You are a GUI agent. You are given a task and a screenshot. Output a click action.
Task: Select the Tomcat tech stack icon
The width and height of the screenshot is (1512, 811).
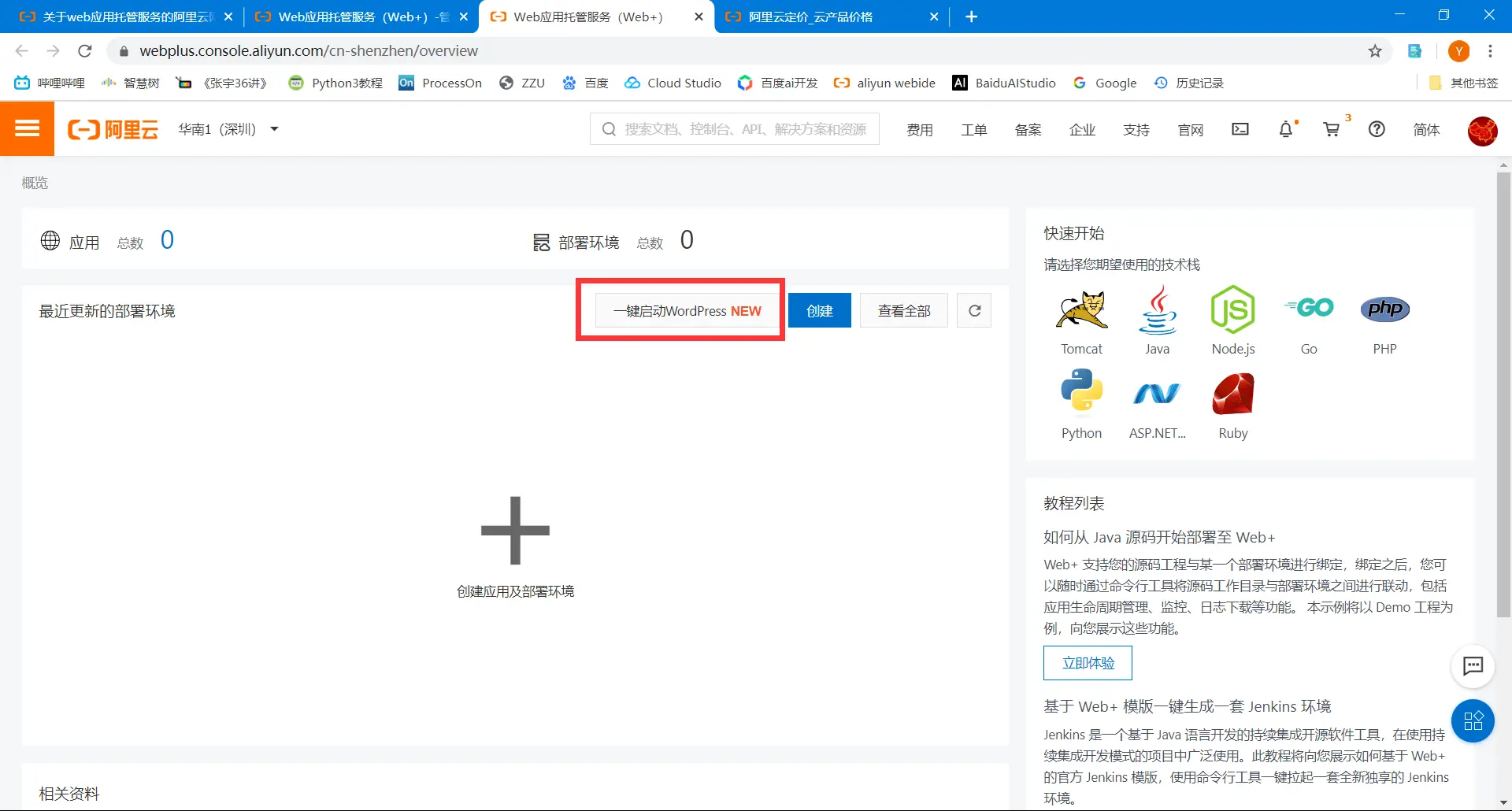(x=1081, y=309)
